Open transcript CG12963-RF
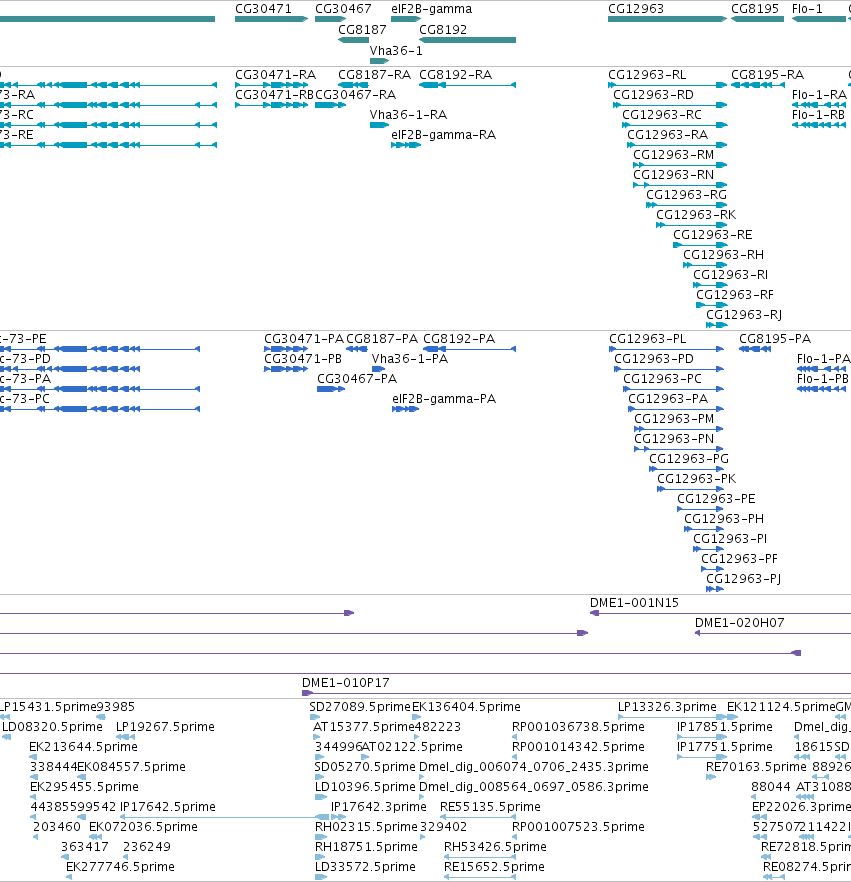The image size is (851, 882). pyautogui.click(x=735, y=295)
